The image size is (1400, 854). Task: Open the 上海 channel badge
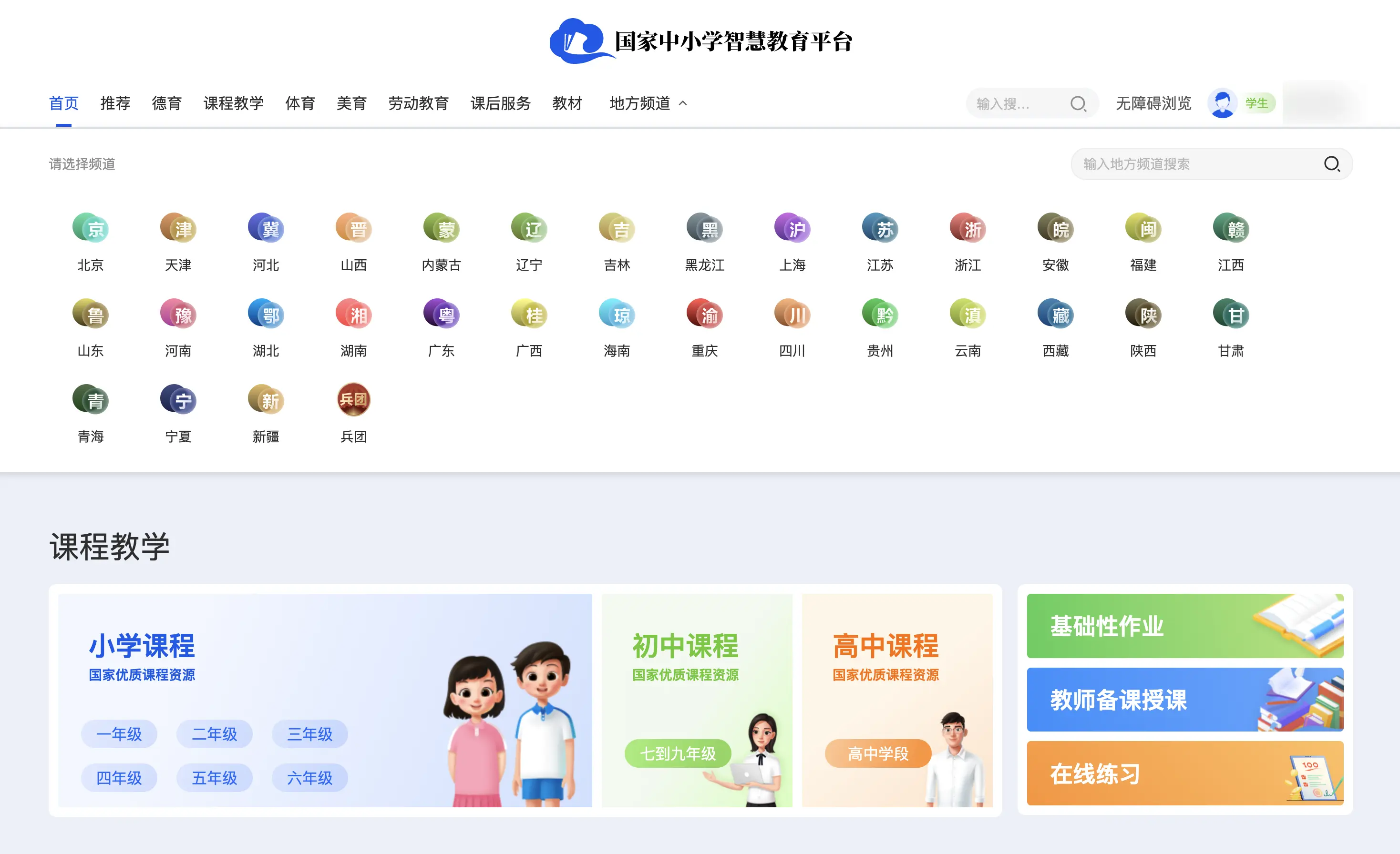793,228
